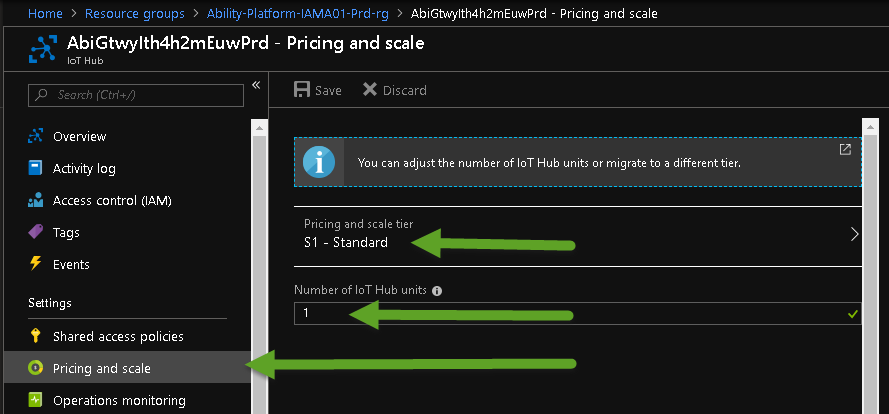Click the purple Tags icon
Screen dimensions: 889x414
tap(36, 232)
